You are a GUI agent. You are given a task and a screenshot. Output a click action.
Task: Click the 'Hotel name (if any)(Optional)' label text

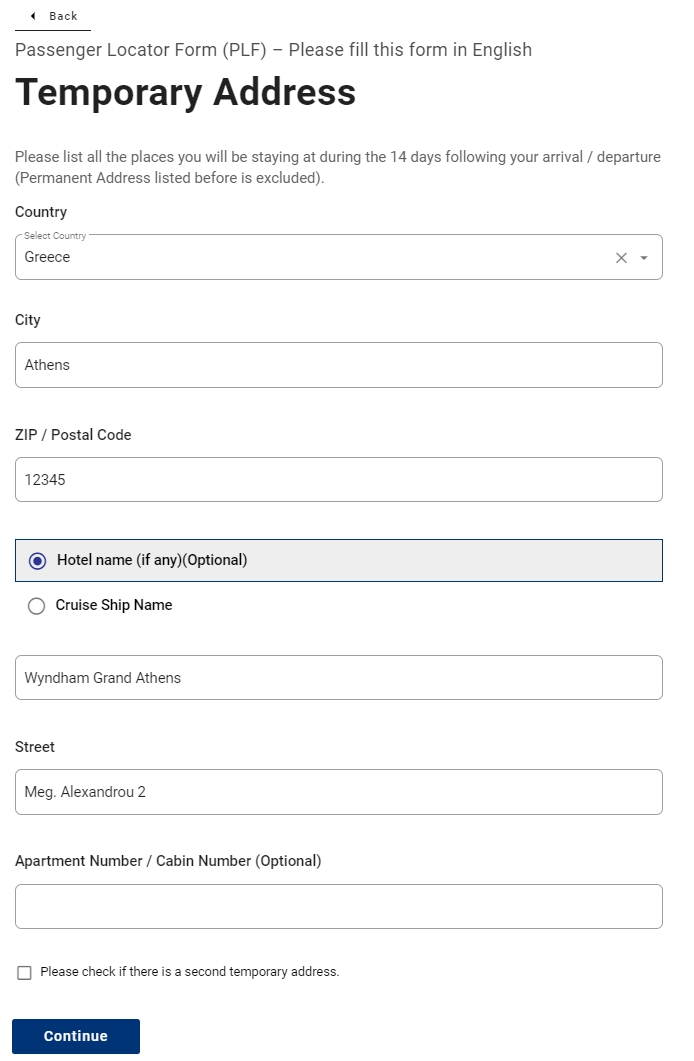152,560
